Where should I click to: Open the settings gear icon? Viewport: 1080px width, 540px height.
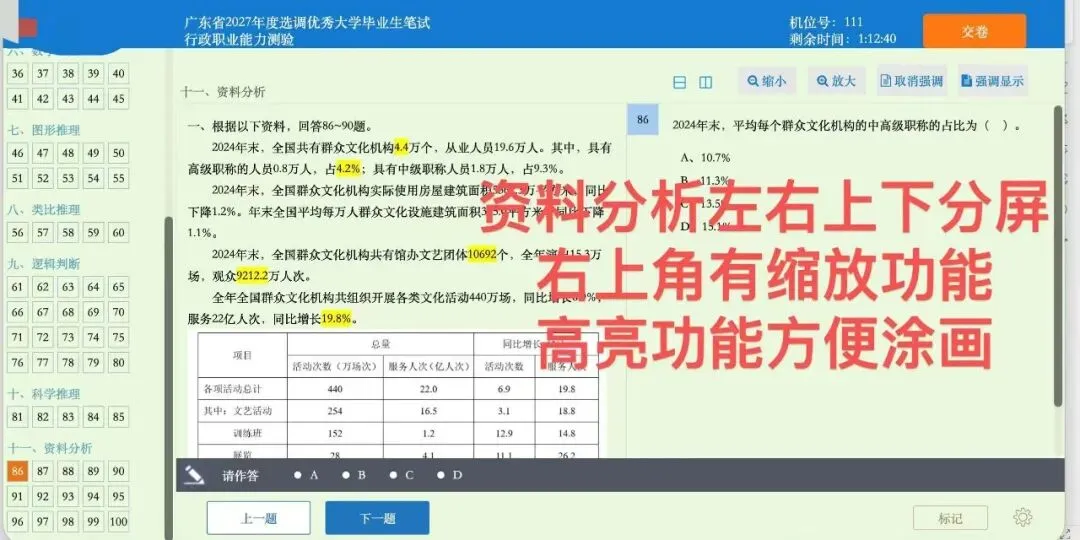pyautogui.click(x=1023, y=517)
